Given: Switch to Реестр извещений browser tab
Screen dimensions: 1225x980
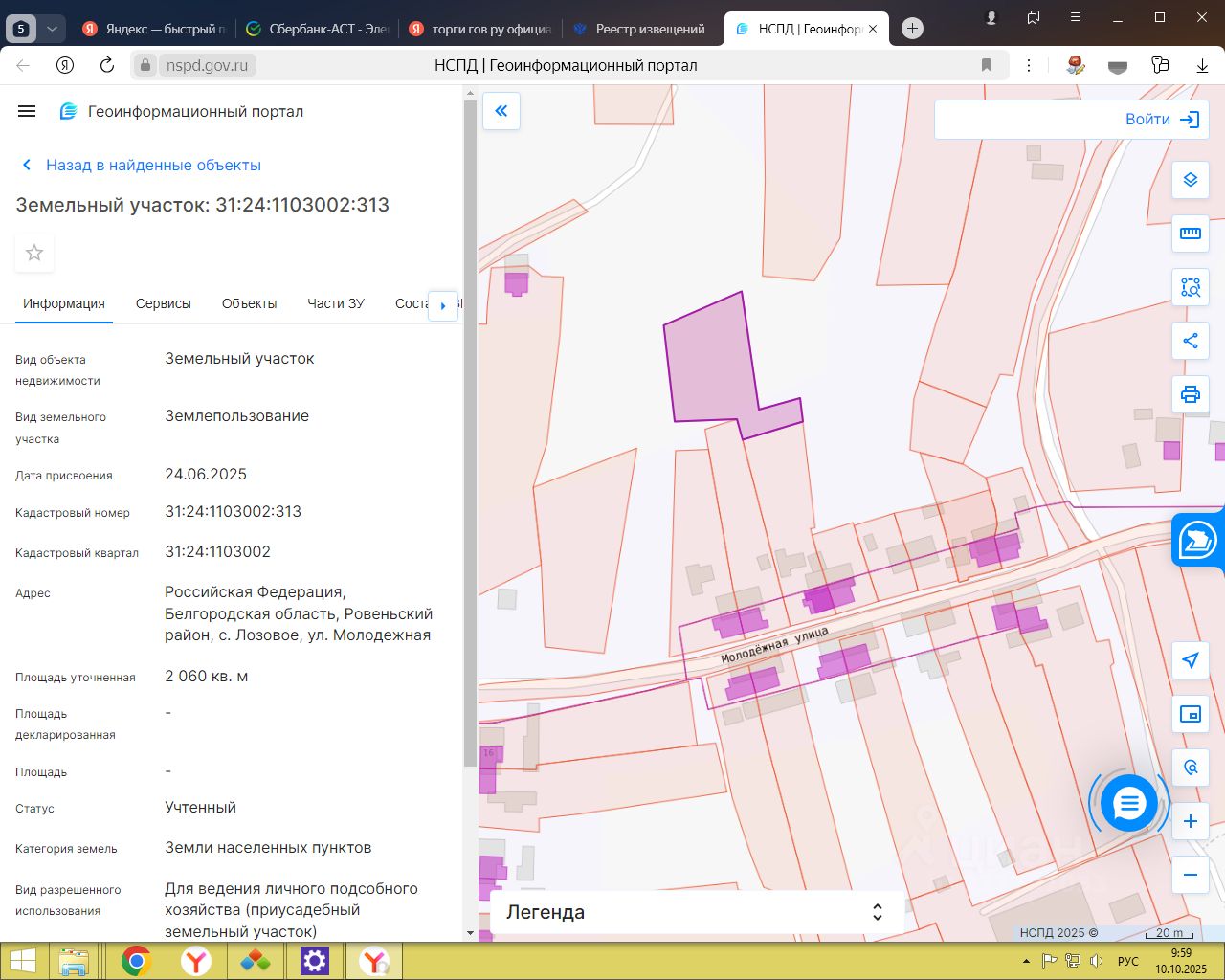Looking at the screenshot, I should 641,29.
